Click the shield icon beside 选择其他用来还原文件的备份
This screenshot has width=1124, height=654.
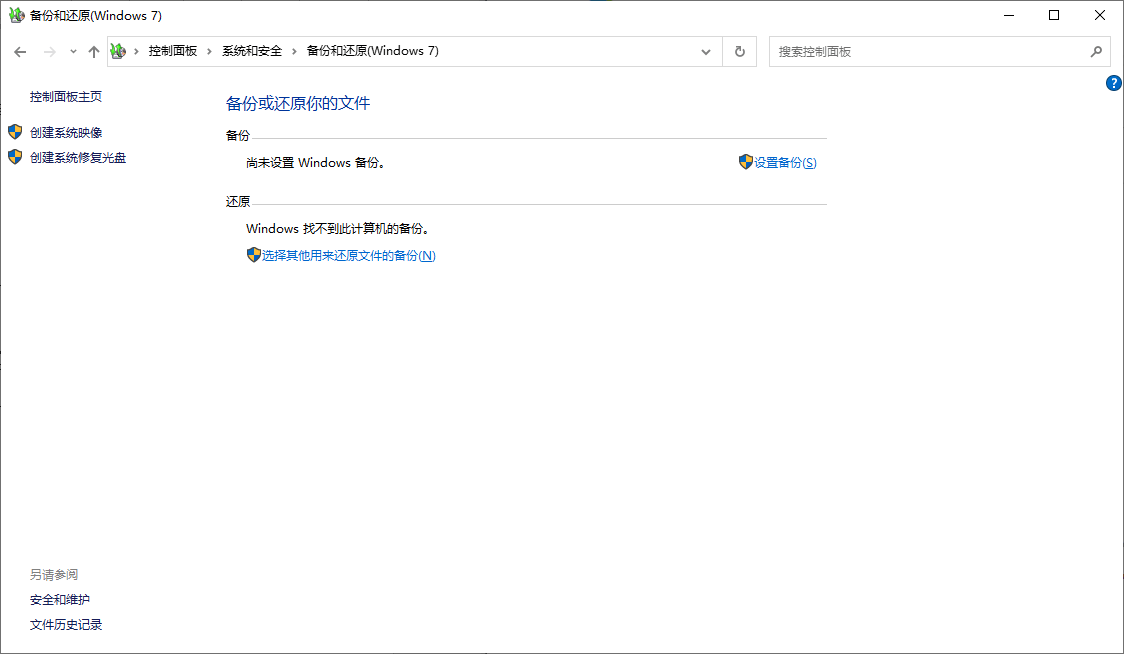click(254, 255)
